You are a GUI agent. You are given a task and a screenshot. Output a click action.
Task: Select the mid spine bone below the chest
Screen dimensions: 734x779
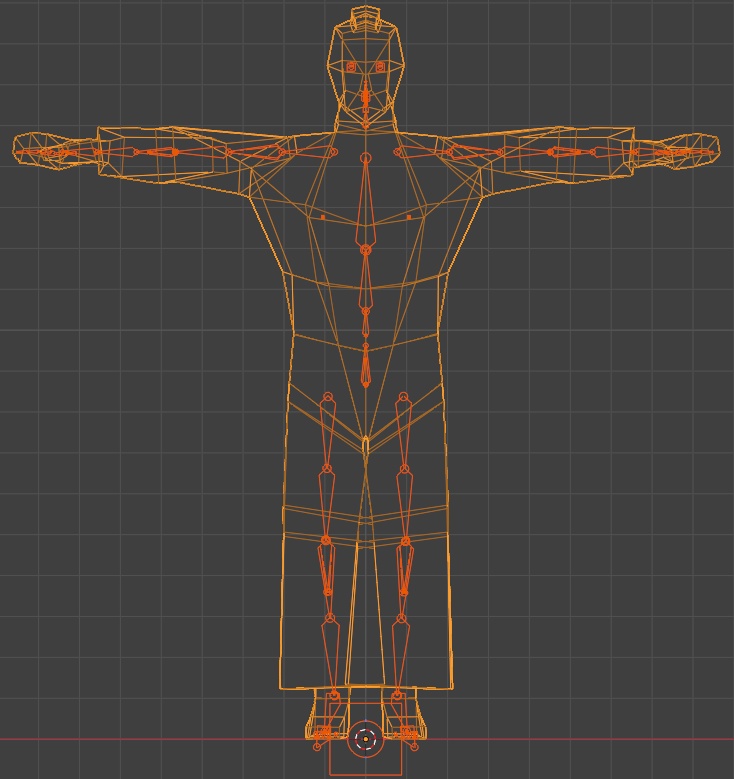click(x=366, y=281)
